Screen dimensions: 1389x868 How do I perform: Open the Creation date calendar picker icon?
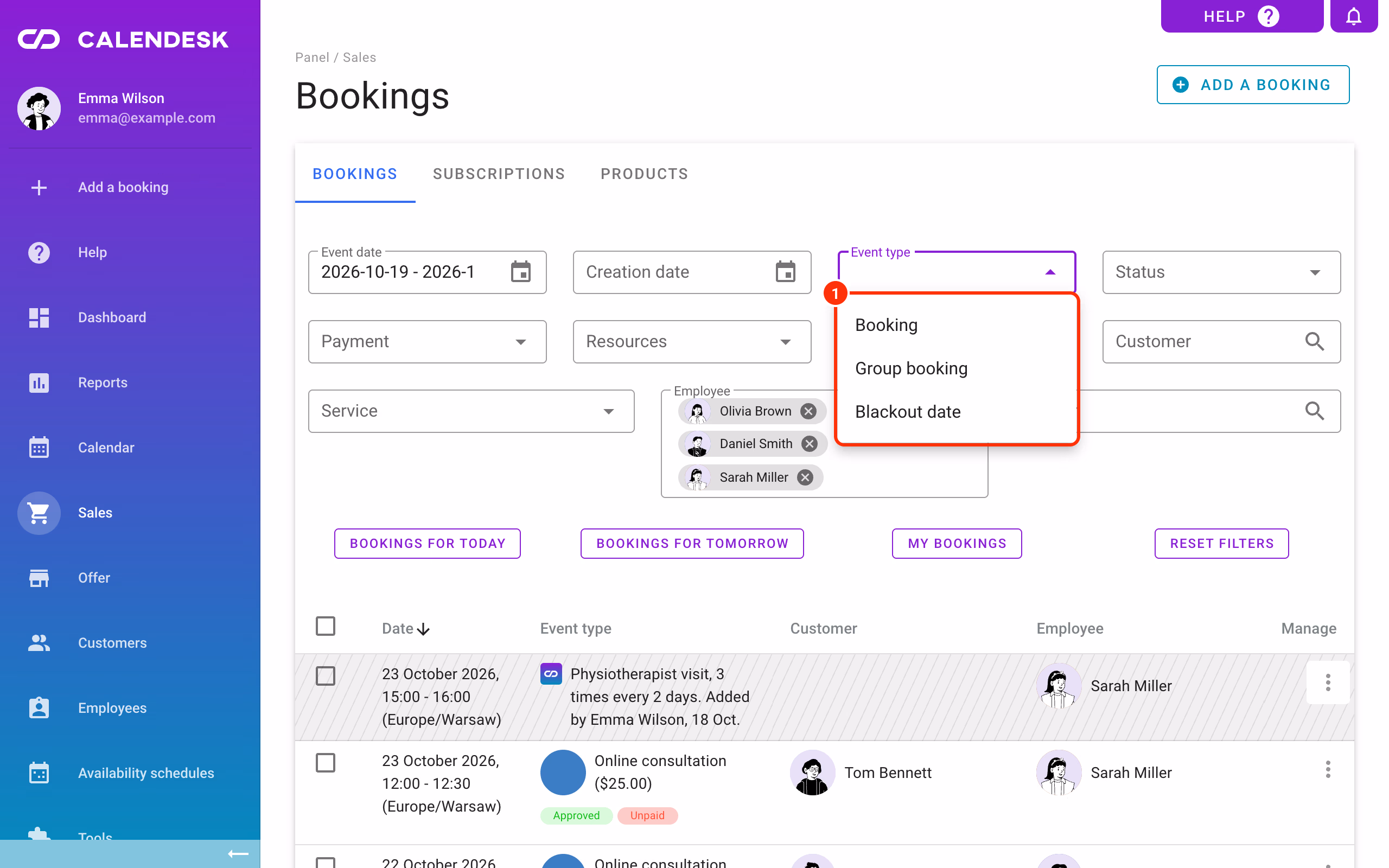pos(785,272)
